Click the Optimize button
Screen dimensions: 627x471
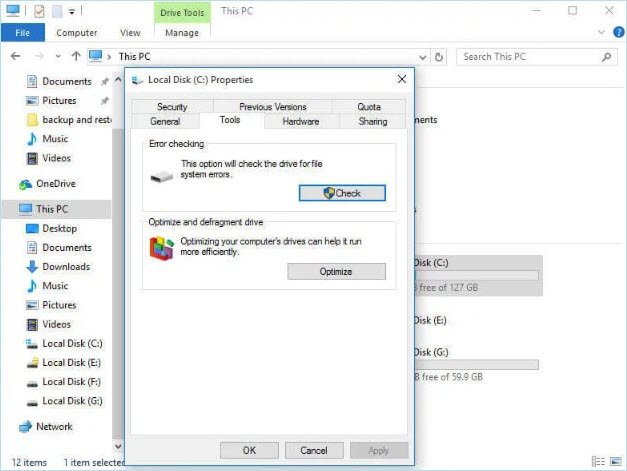pos(335,271)
